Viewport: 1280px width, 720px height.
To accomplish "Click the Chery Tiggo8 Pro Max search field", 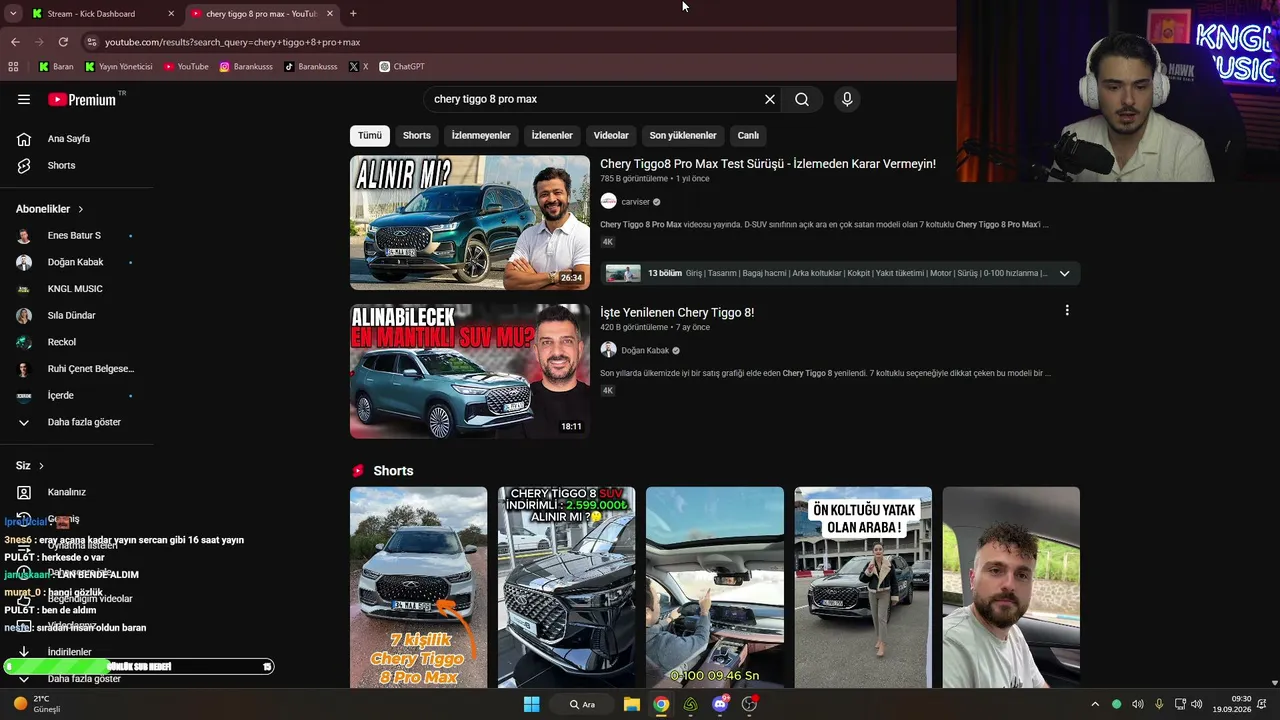I will coord(596,99).
